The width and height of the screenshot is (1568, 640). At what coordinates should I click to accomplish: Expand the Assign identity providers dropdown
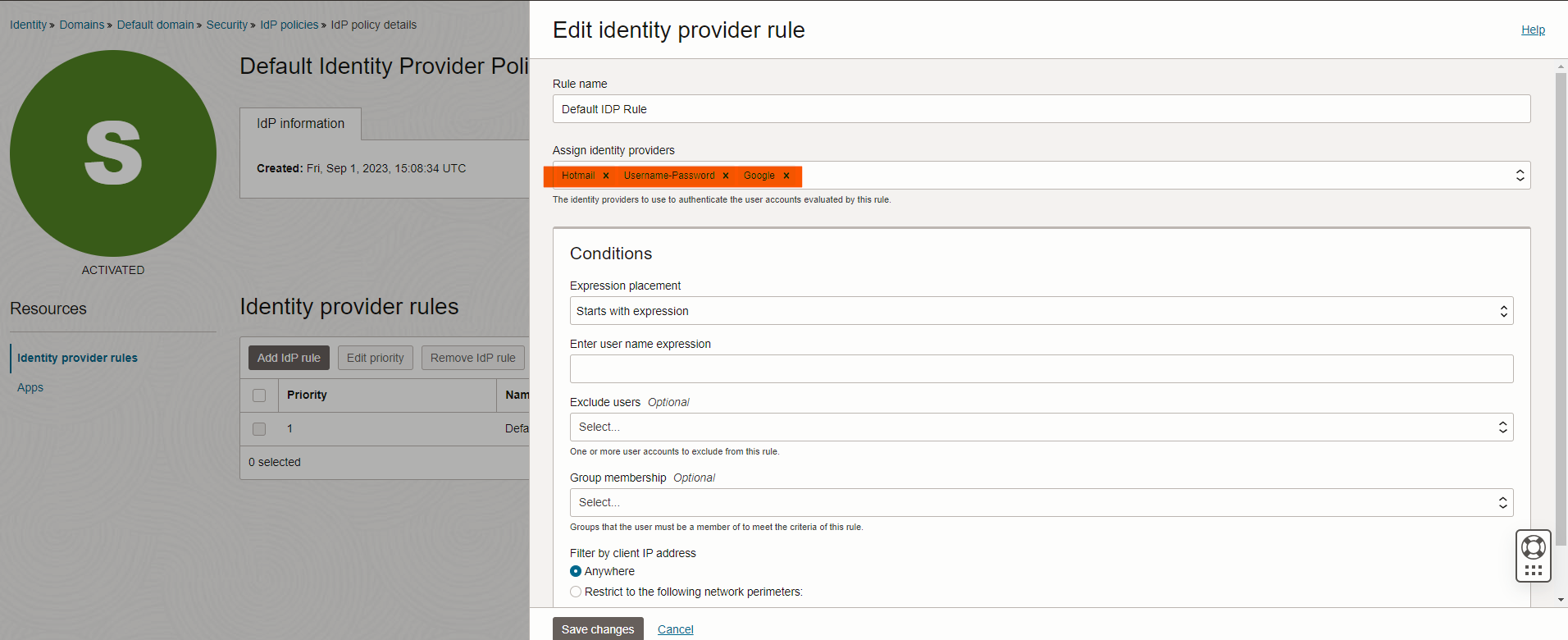point(1519,176)
